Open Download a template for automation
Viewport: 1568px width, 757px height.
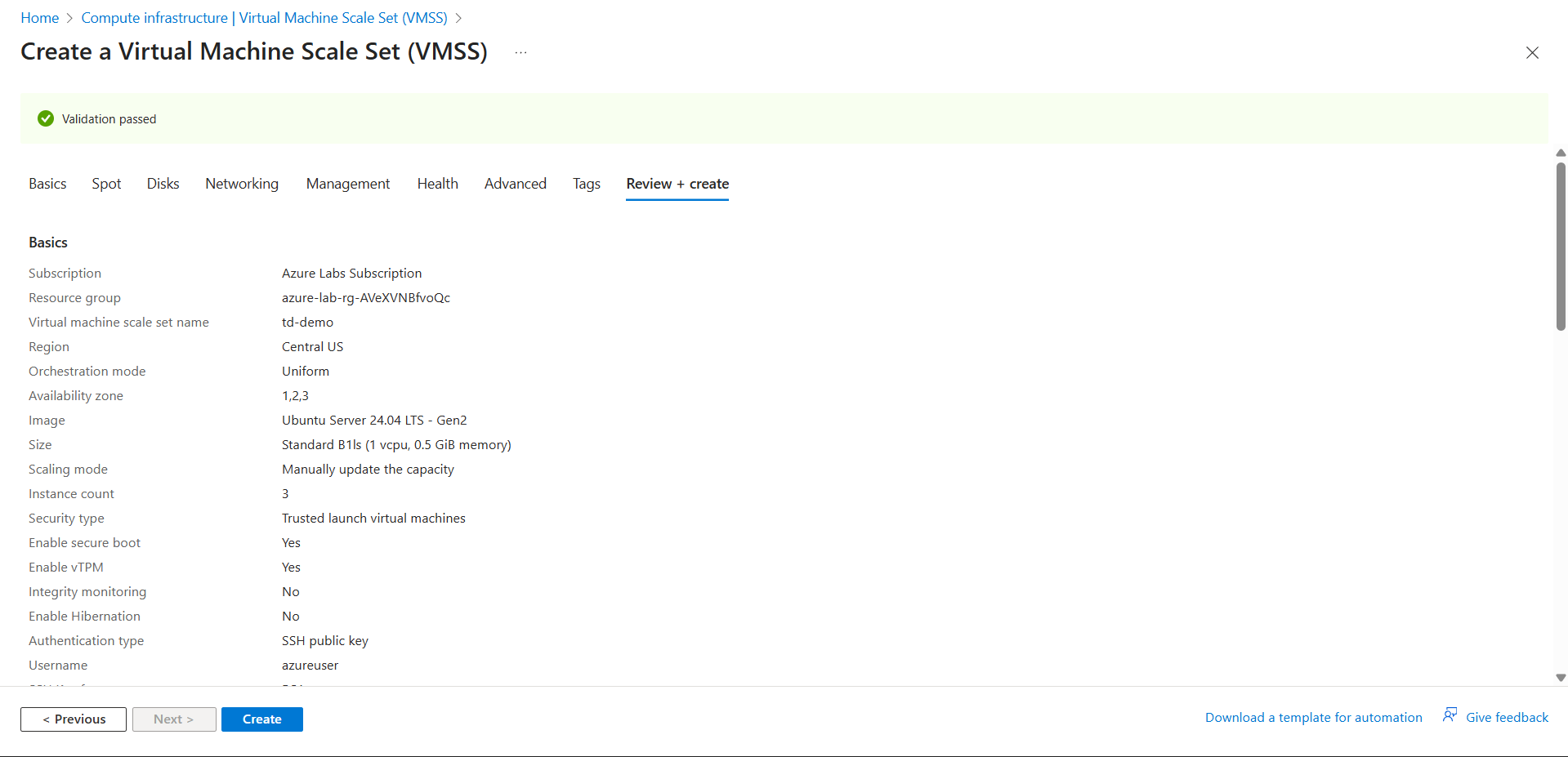(x=1313, y=718)
